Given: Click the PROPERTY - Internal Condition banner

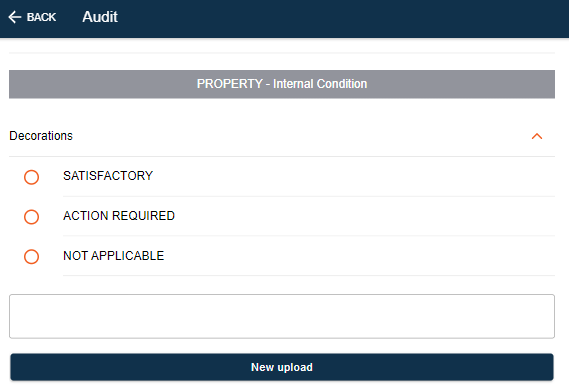Looking at the screenshot, I should [282, 84].
